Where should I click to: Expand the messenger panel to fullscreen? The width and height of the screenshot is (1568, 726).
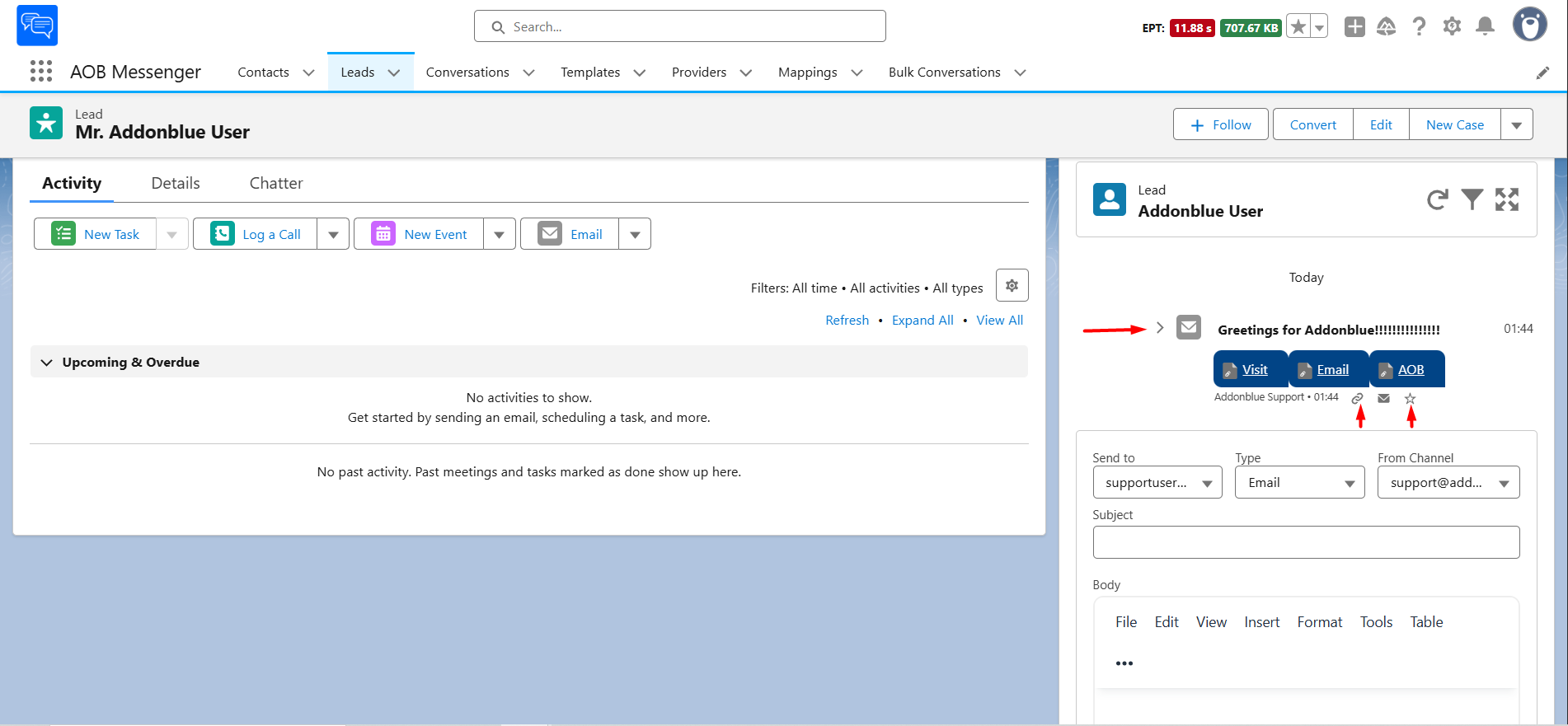click(x=1507, y=199)
